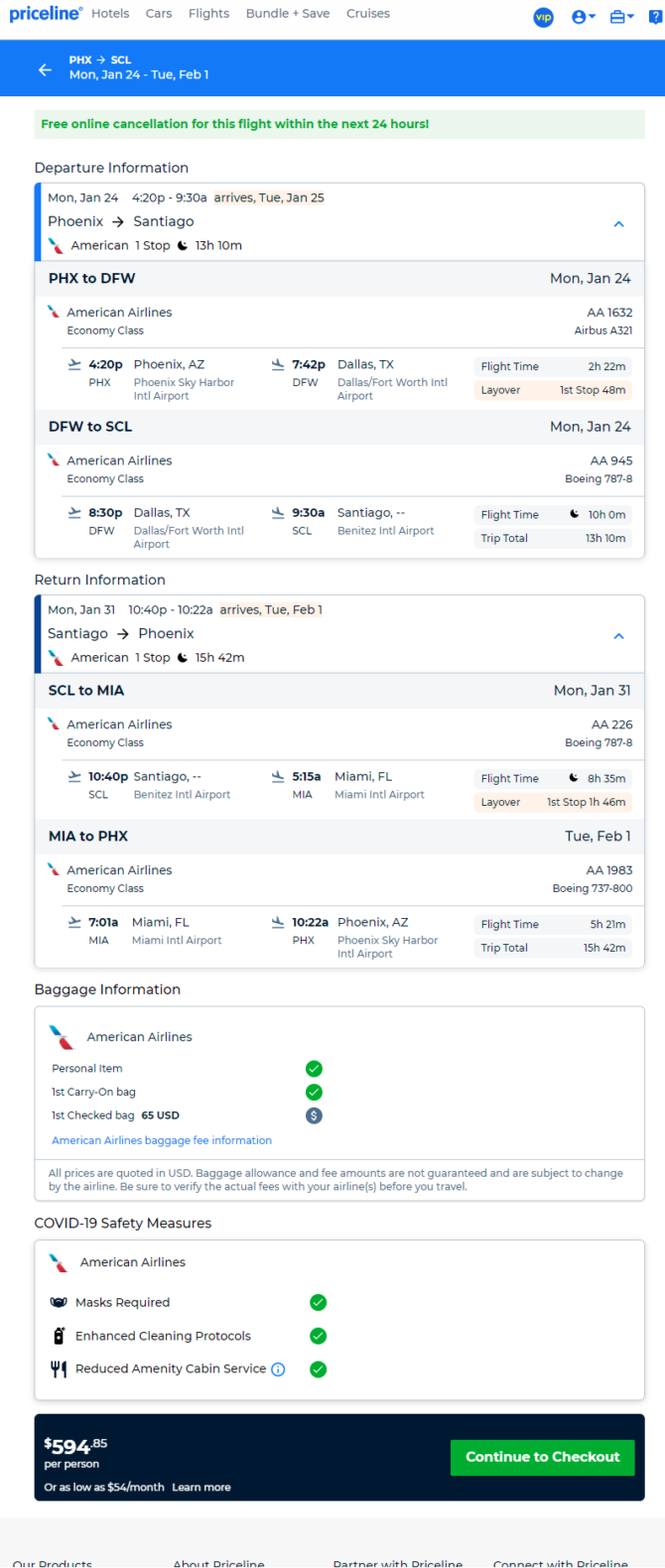This screenshot has height=1568, width=665.
Task: Click the overnight moon icon beside 13h 10m
Action: click(183, 246)
